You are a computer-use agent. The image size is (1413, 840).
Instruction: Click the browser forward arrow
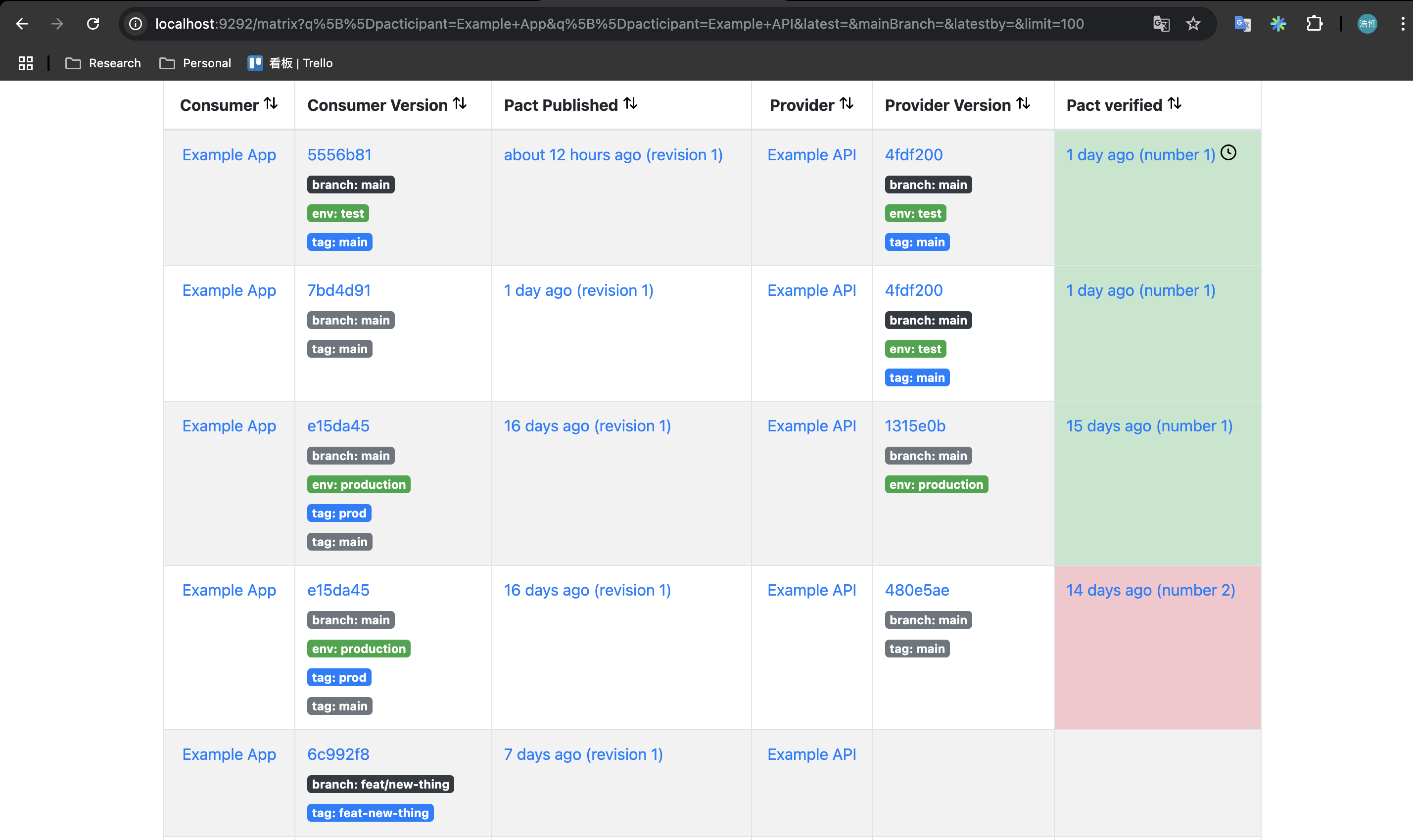pos(57,24)
